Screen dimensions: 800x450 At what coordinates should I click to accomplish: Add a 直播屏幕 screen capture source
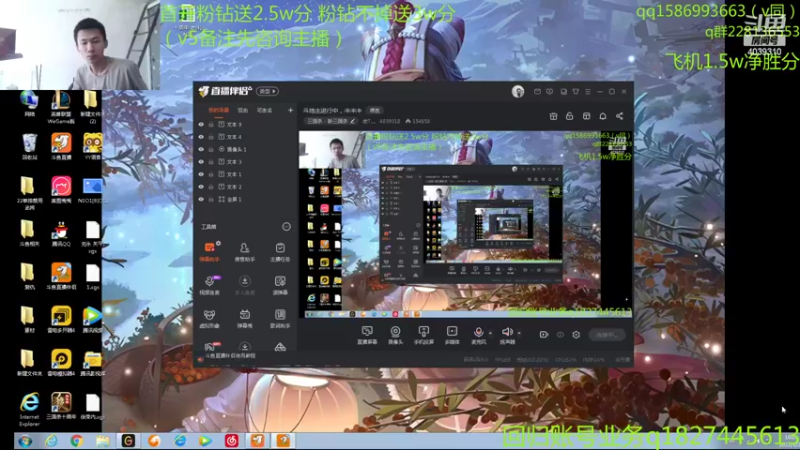367,335
